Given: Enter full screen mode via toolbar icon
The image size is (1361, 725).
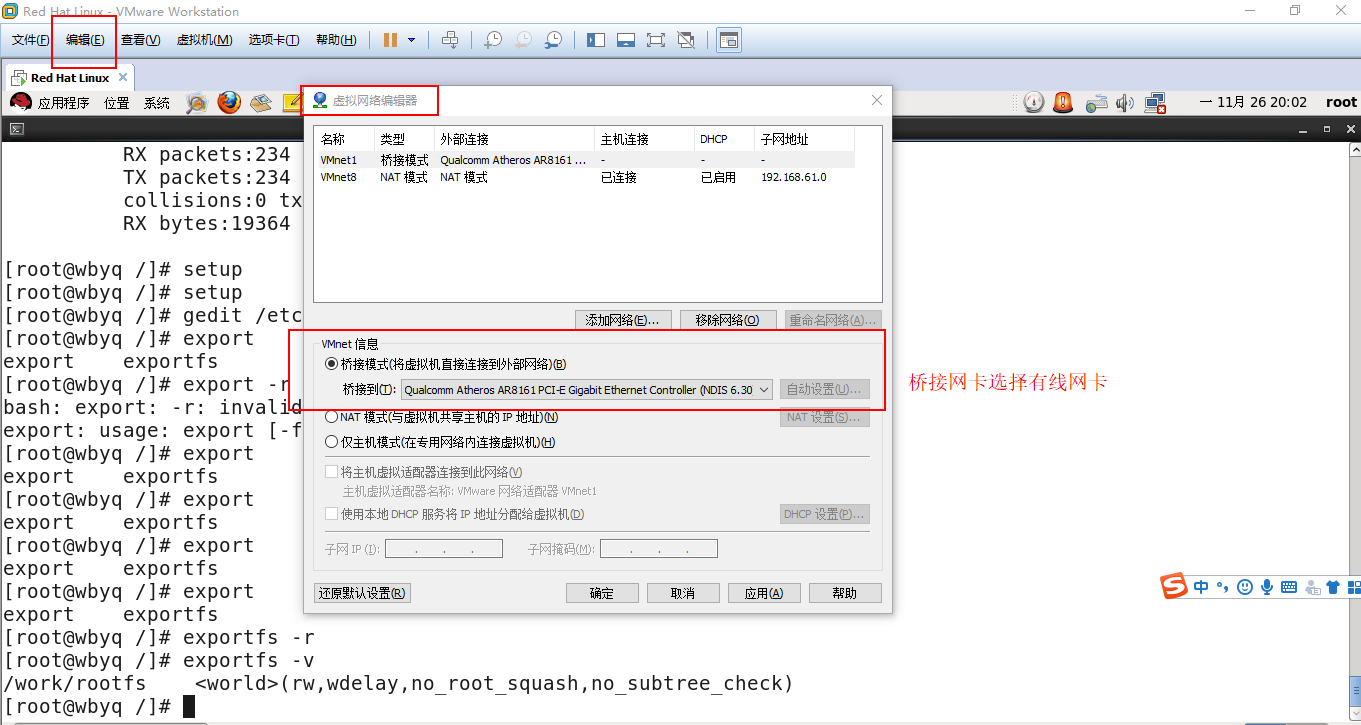Looking at the screenshot, I should (x=656, y=40).
